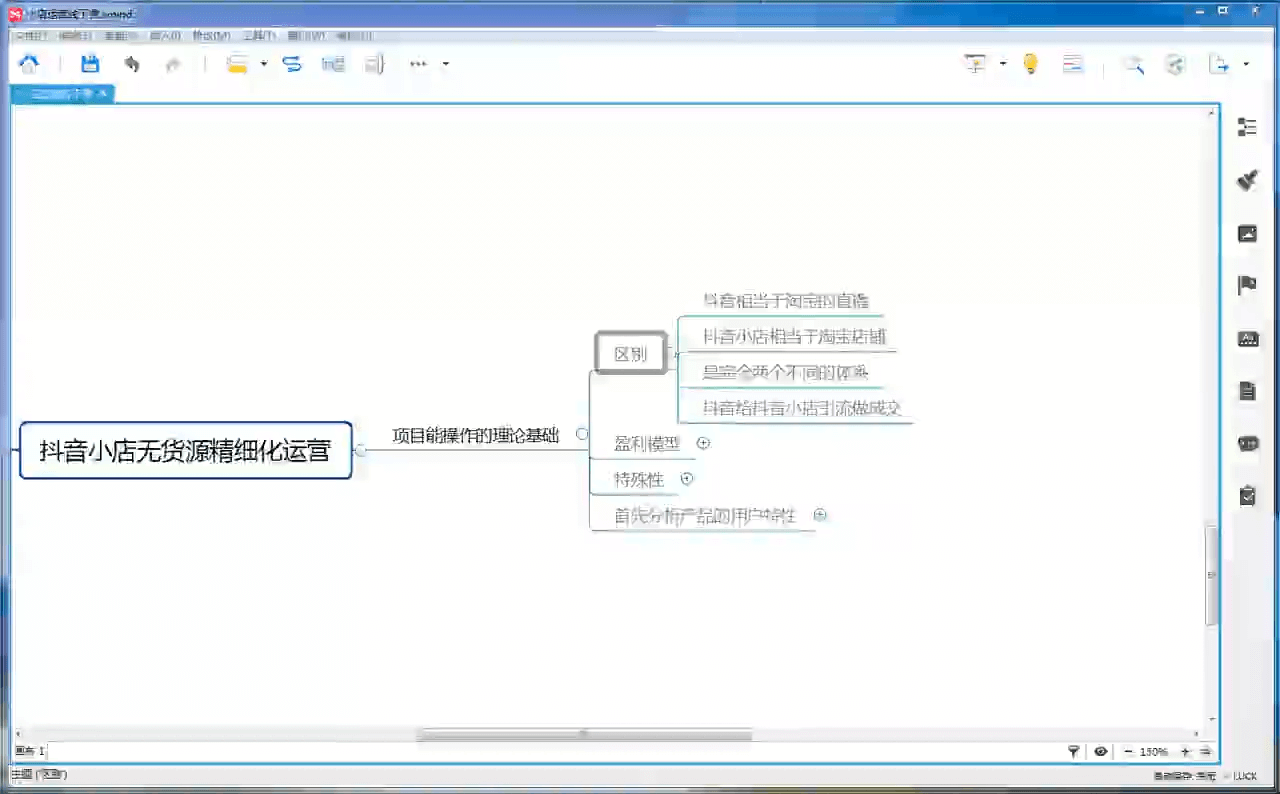Zoom out with the minus button
Viewport: 1280px width, 794px height.
[1128, 751]
